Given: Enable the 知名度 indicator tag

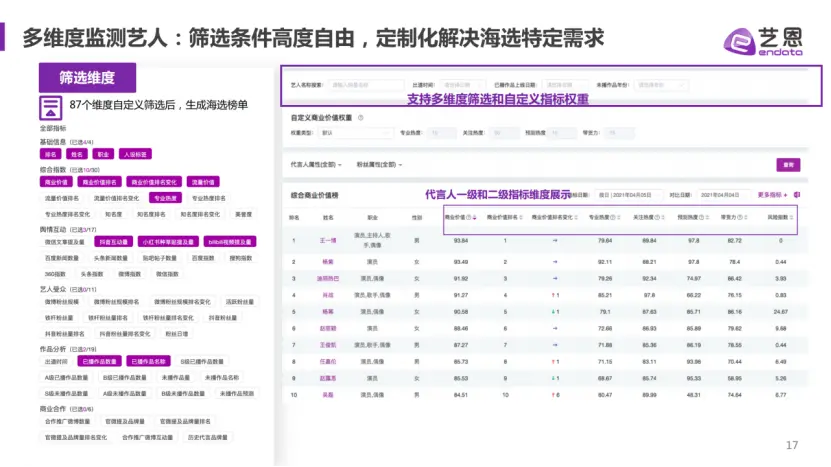Looking at the screenshot, I should point(113,214).
